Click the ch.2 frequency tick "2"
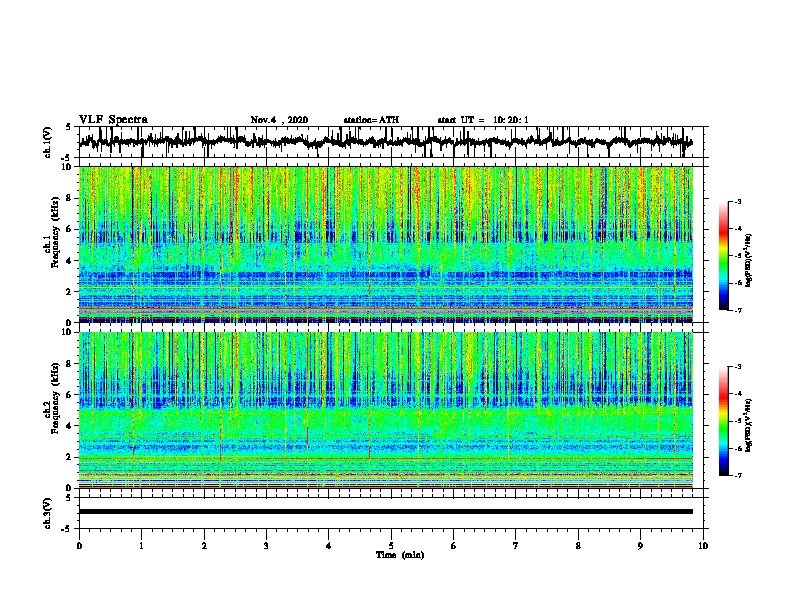The image size is (792, 612). tap(70, 457)
